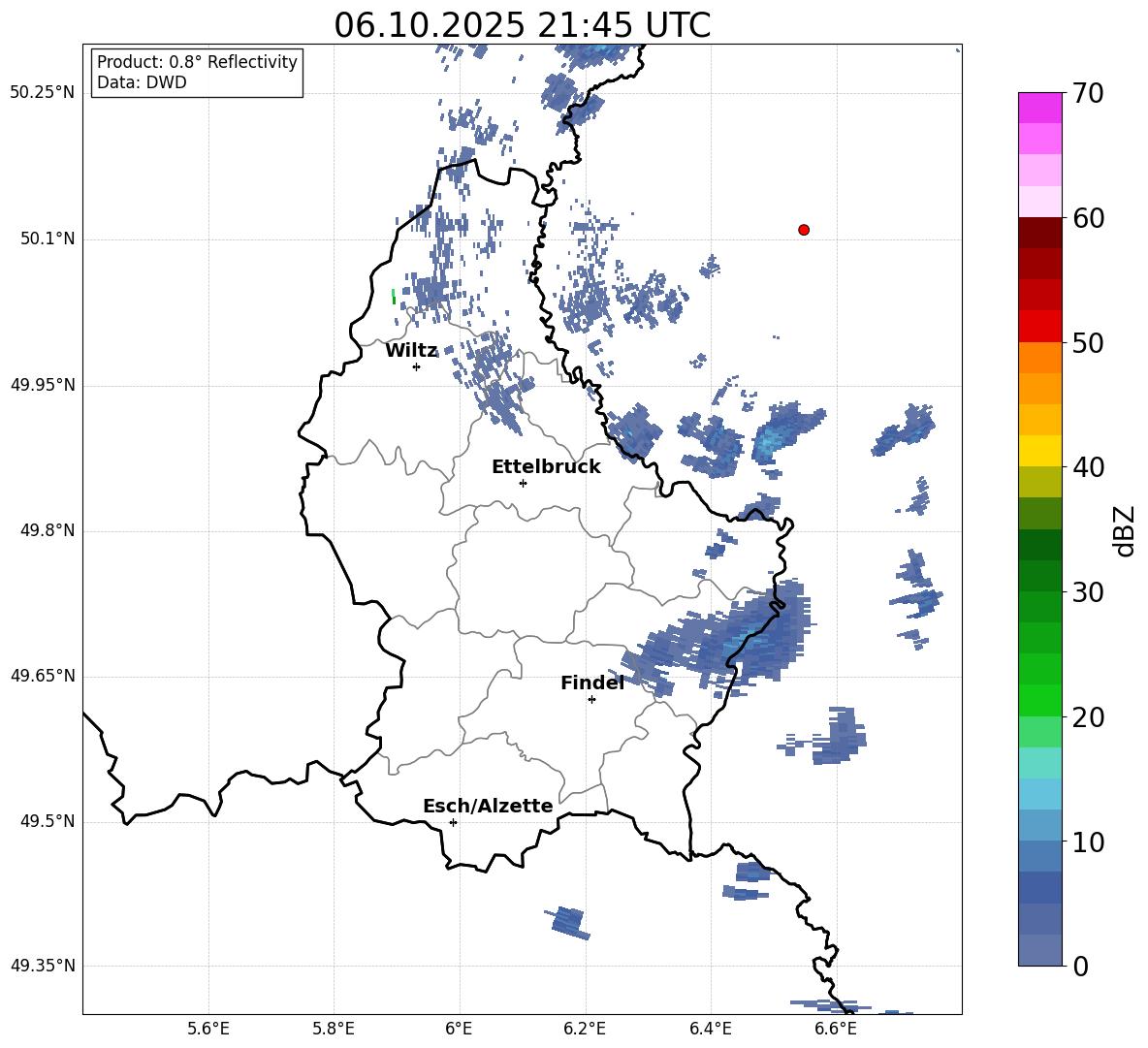Click the Wiltz city label
This screenshot has width=1148, height=1048.
[411, 351]
